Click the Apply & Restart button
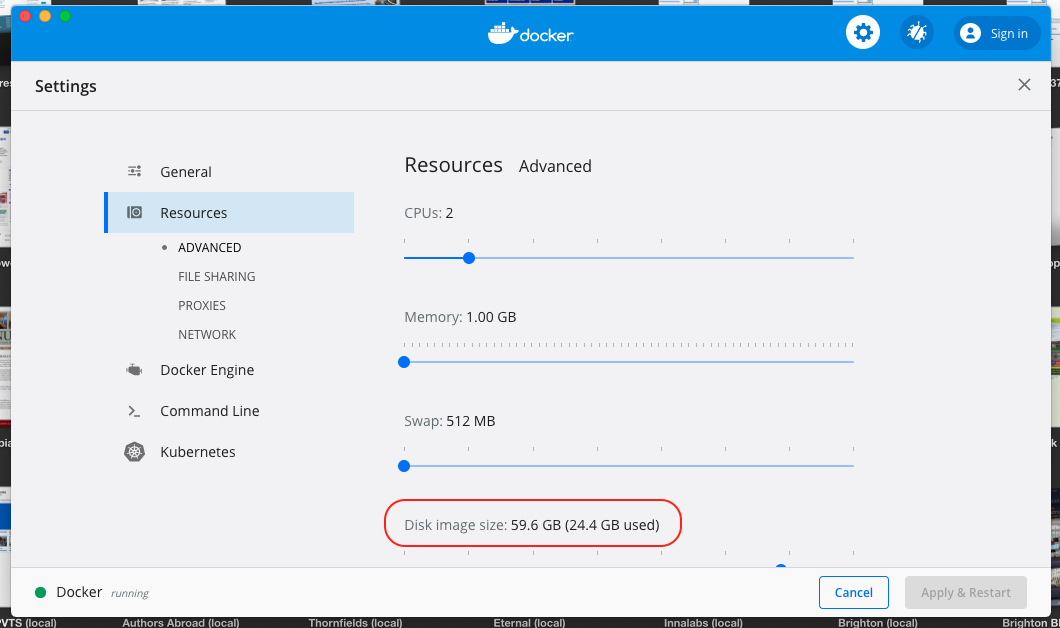Screen dimensions: 1060x628 (965, 592)
